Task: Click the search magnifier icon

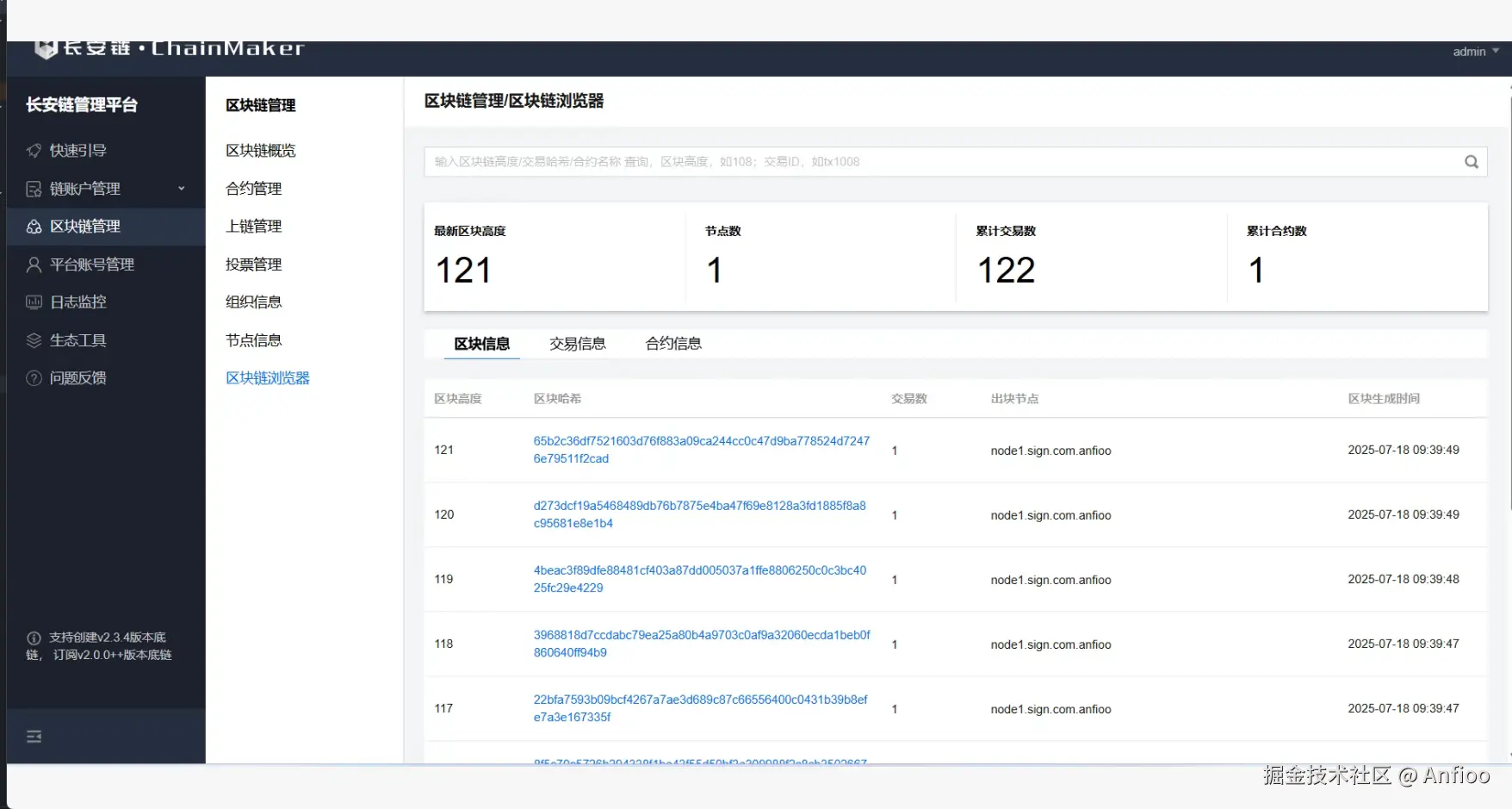Action: pyautogui.click(x=1472, y=162)
